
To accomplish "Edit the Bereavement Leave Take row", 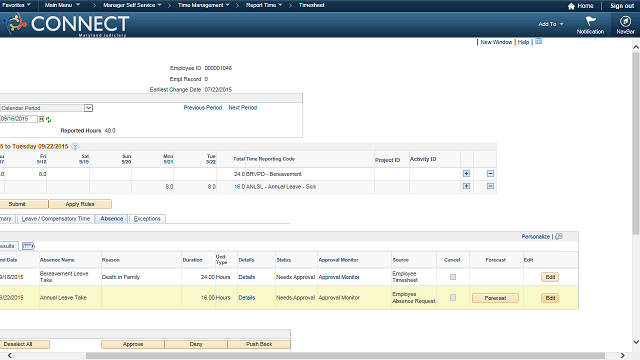I will pyautogui.click(x=550, y=277).
